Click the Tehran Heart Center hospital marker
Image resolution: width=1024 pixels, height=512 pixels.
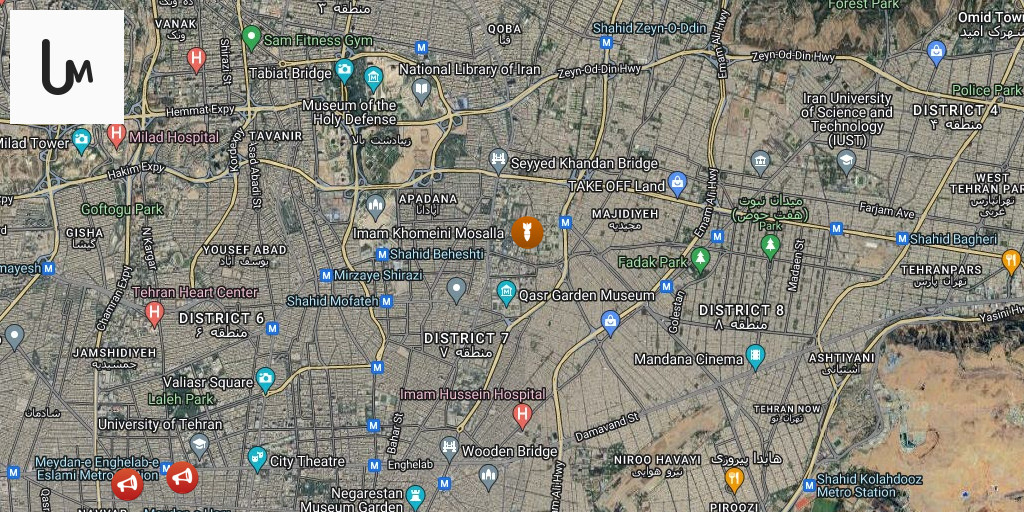click(x=154, y=314)
